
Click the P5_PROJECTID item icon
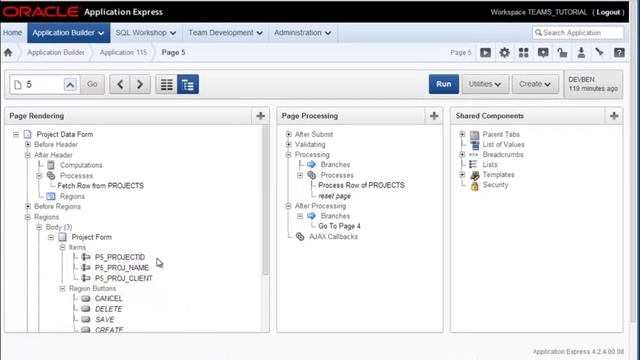86,257
